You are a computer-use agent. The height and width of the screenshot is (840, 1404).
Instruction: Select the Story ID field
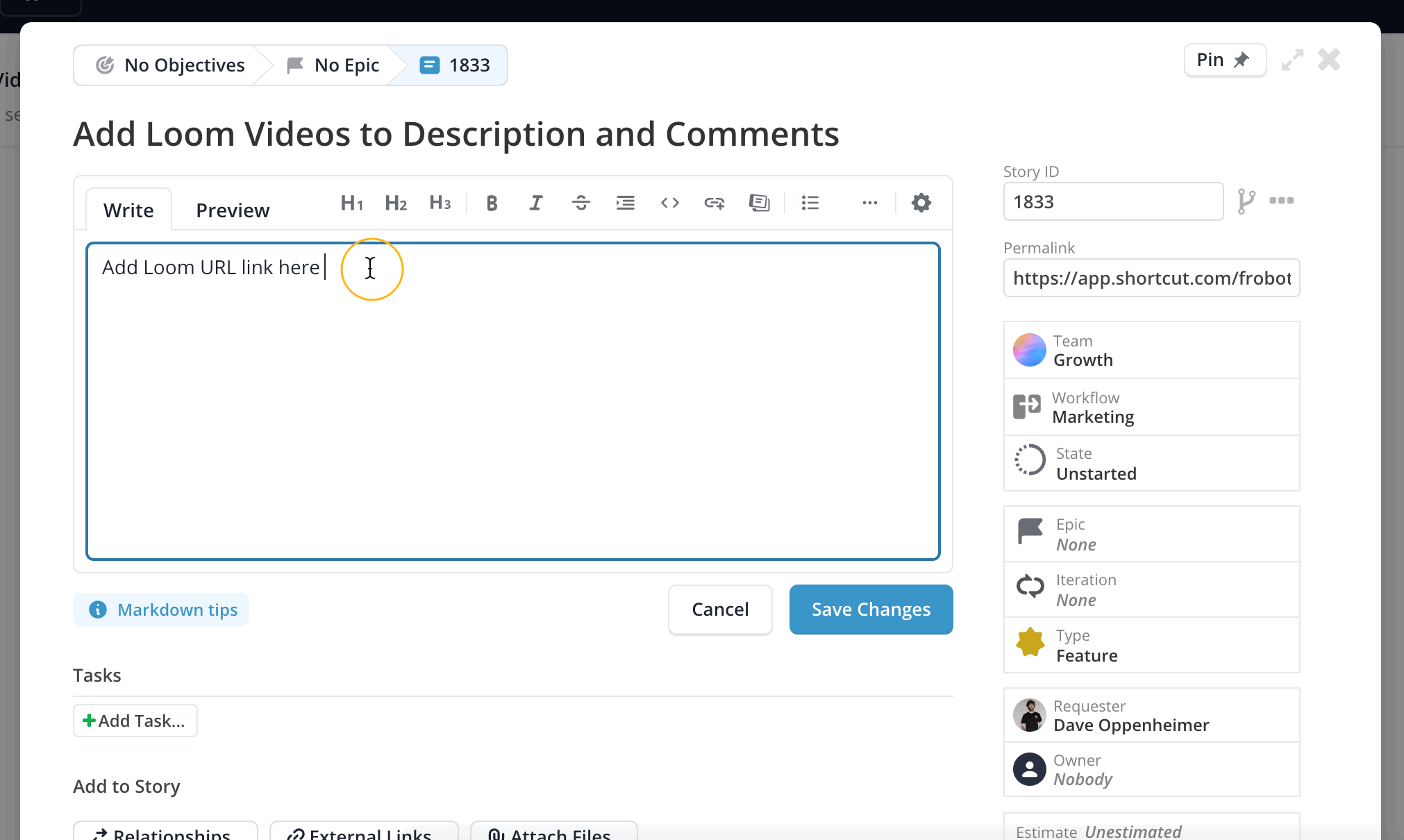click(x=1113, y=201)
